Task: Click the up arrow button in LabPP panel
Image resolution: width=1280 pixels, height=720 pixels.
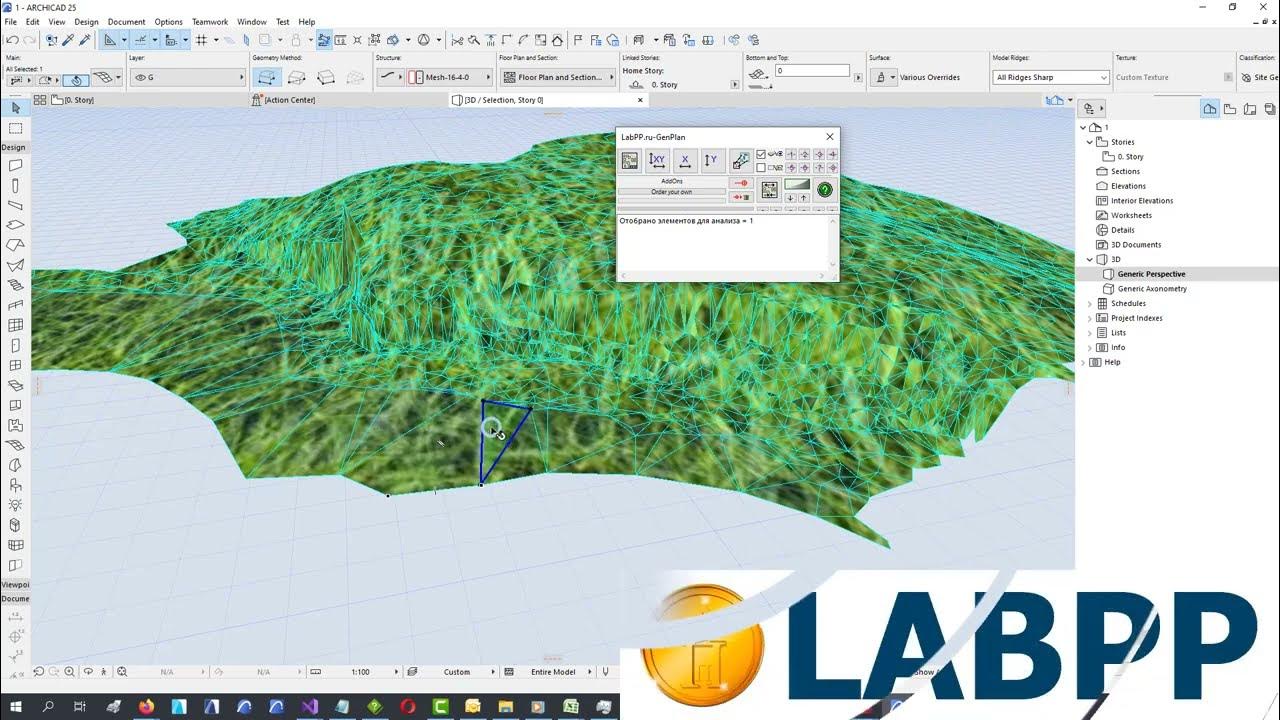Action: pyautogui.click(x=804, y=198)
